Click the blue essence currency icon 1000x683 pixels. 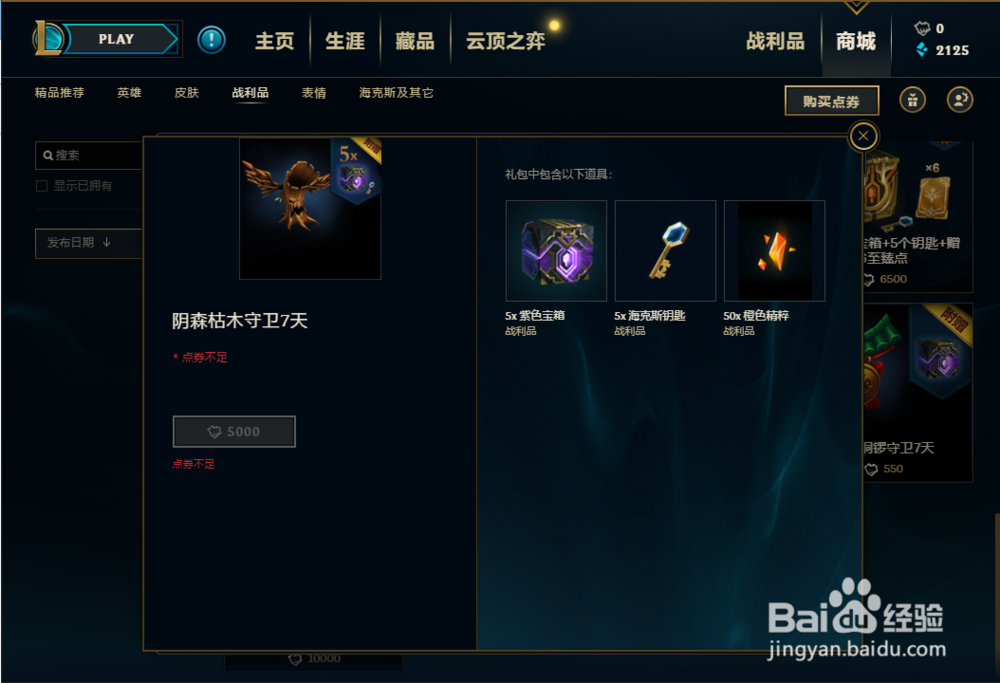(x=922, y=50)
